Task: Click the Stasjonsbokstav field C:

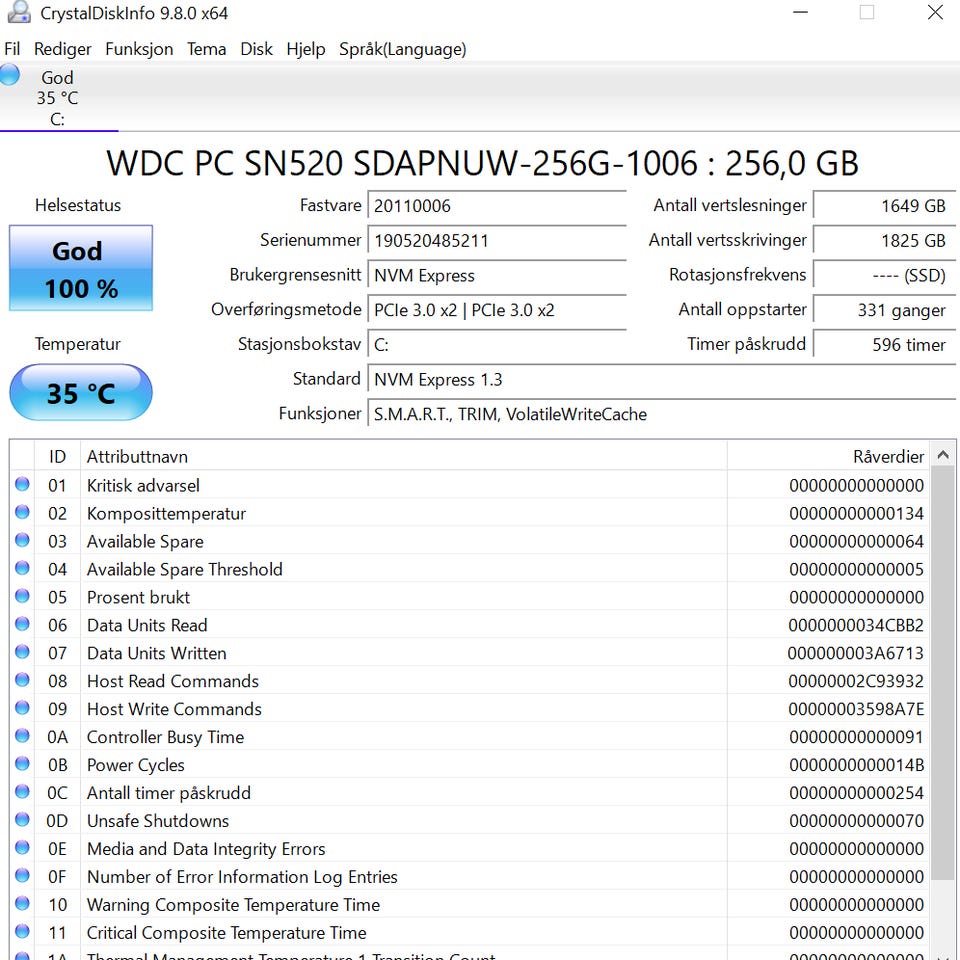Action: pyautogui.click(x=497, y=345)
